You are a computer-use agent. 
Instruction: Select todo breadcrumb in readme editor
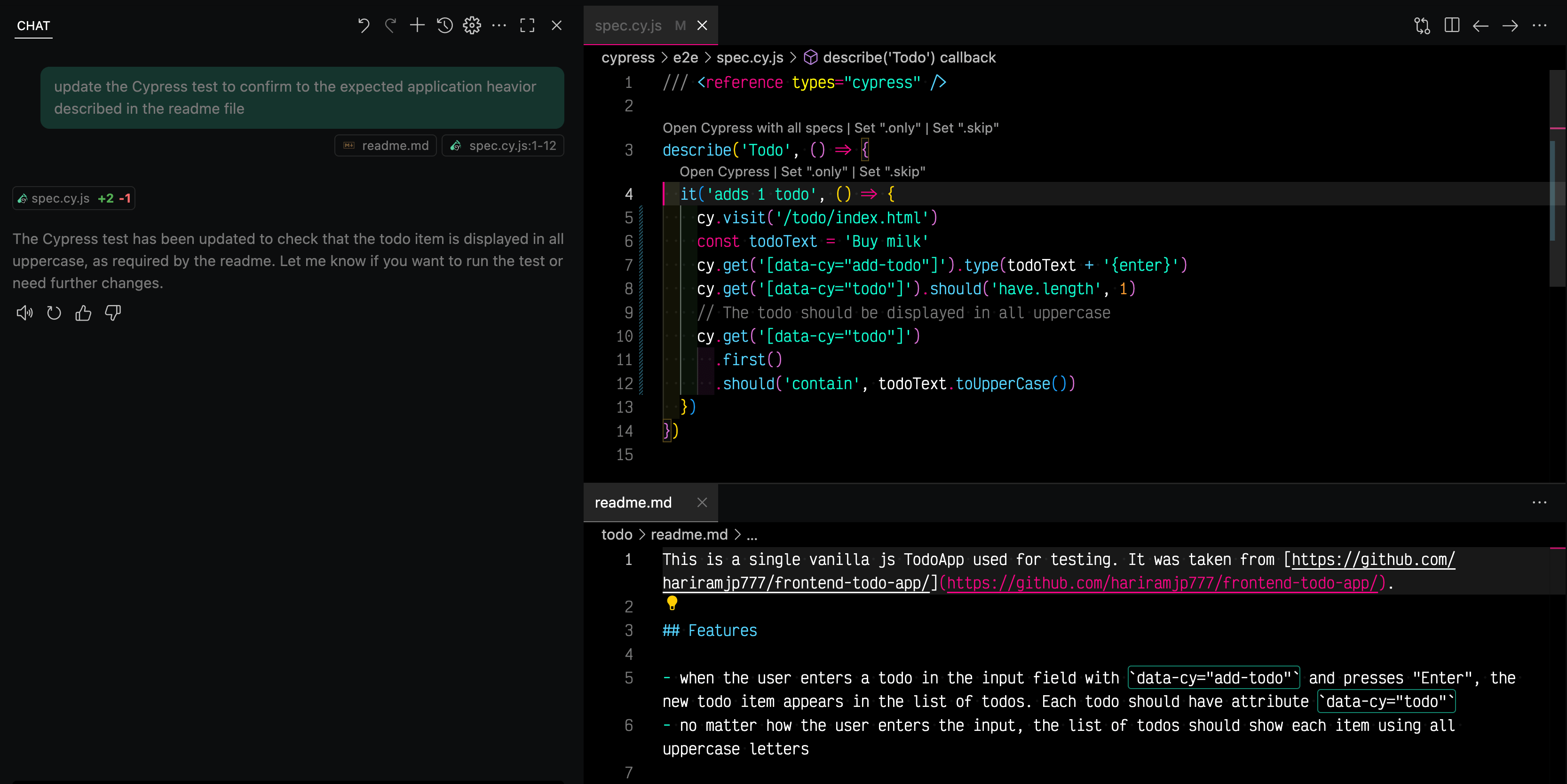[617, 535]
